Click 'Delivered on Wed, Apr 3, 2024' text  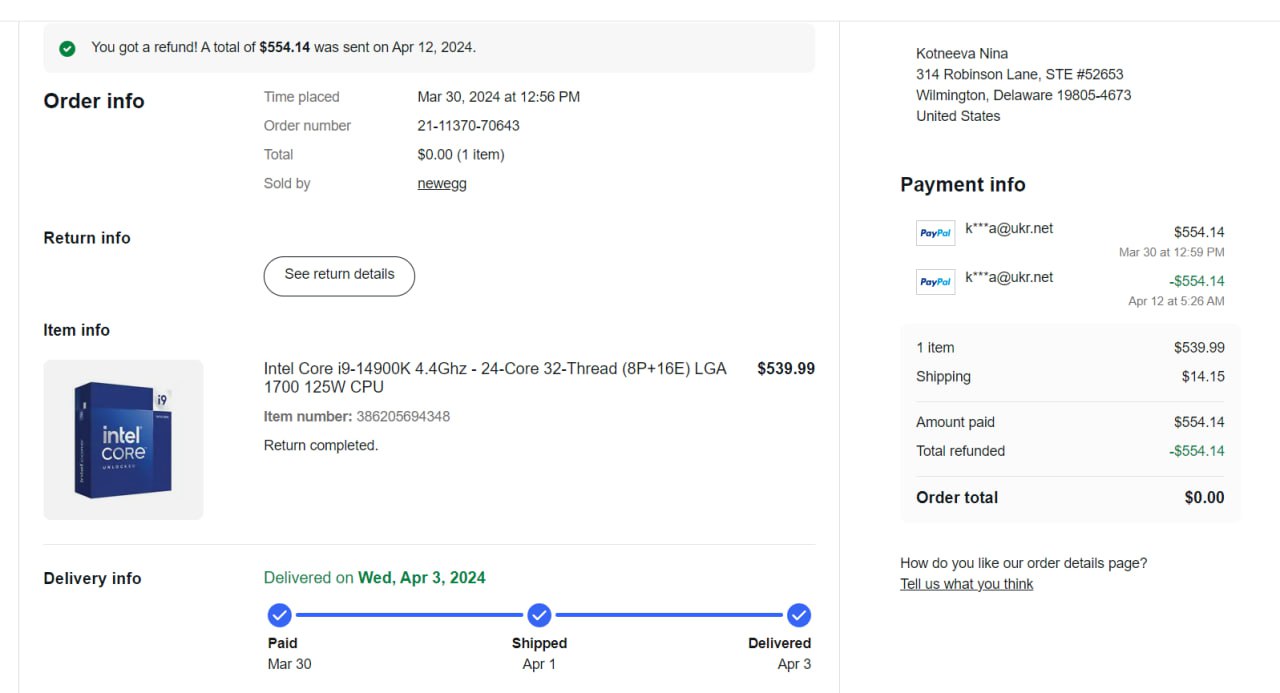pyautogui.click(x=374, y=578)
